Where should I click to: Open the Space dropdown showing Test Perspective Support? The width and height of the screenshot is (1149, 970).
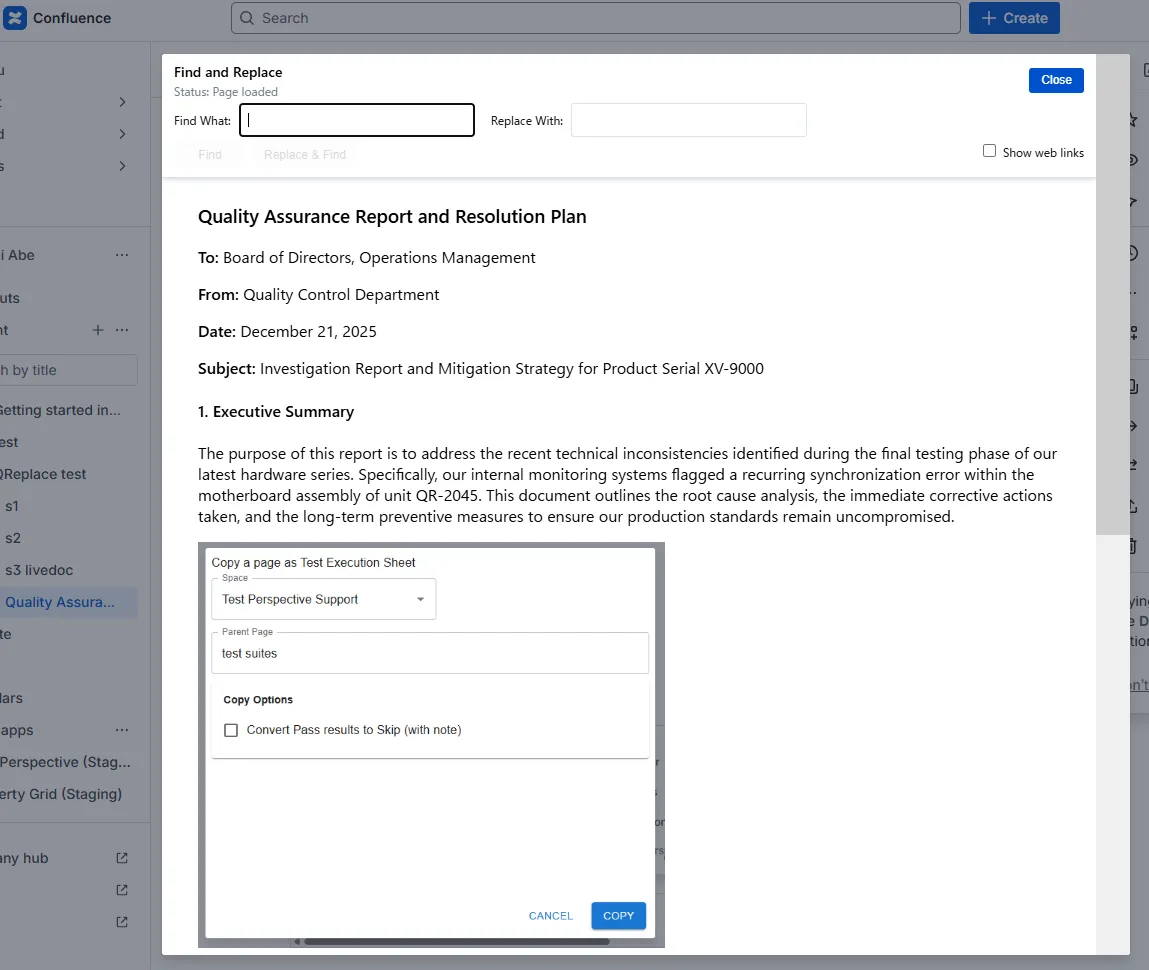click(x=323, y=599)
